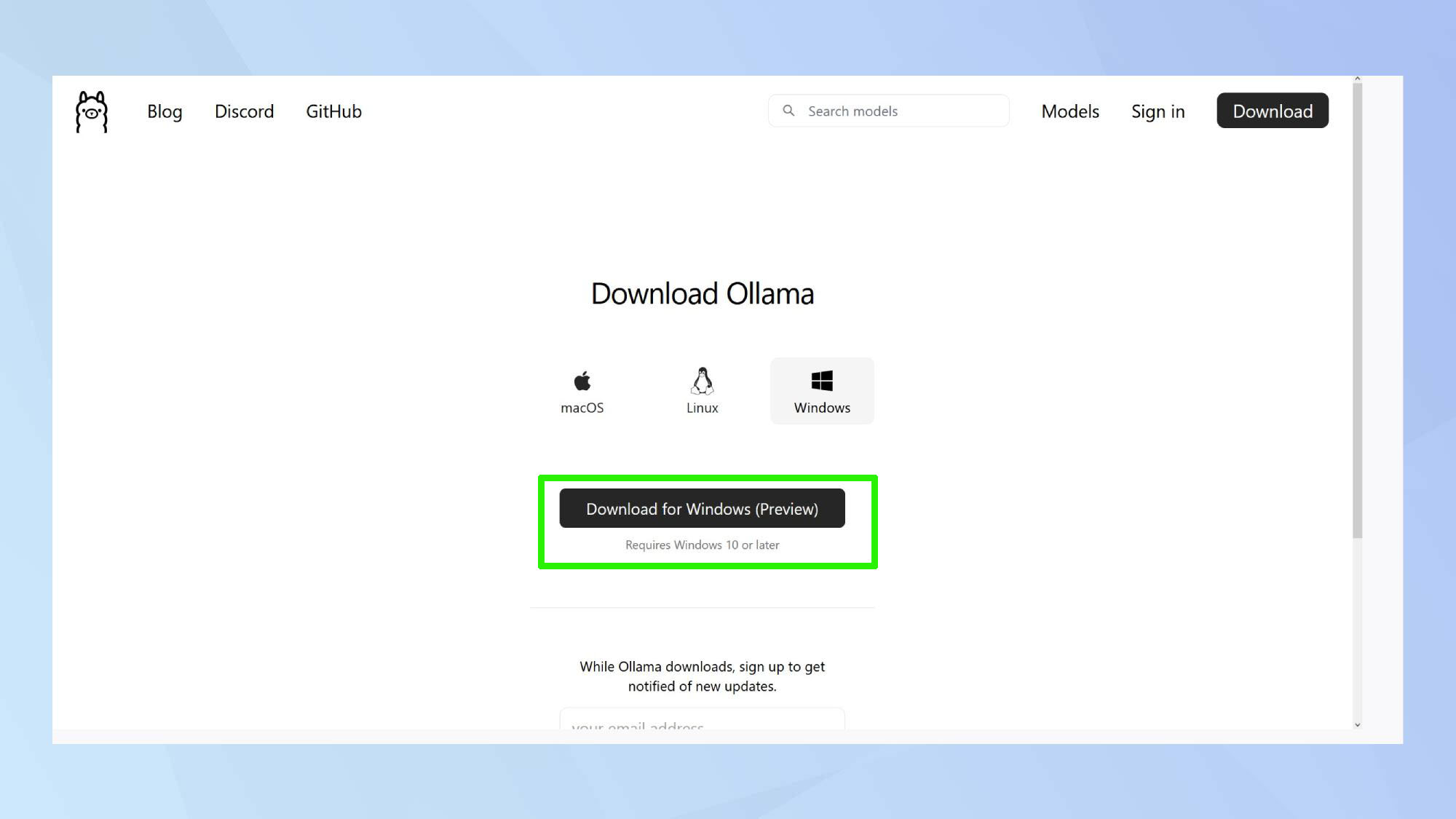Click the Ollama llama logo icon
1456x819 pixels.
91,111
